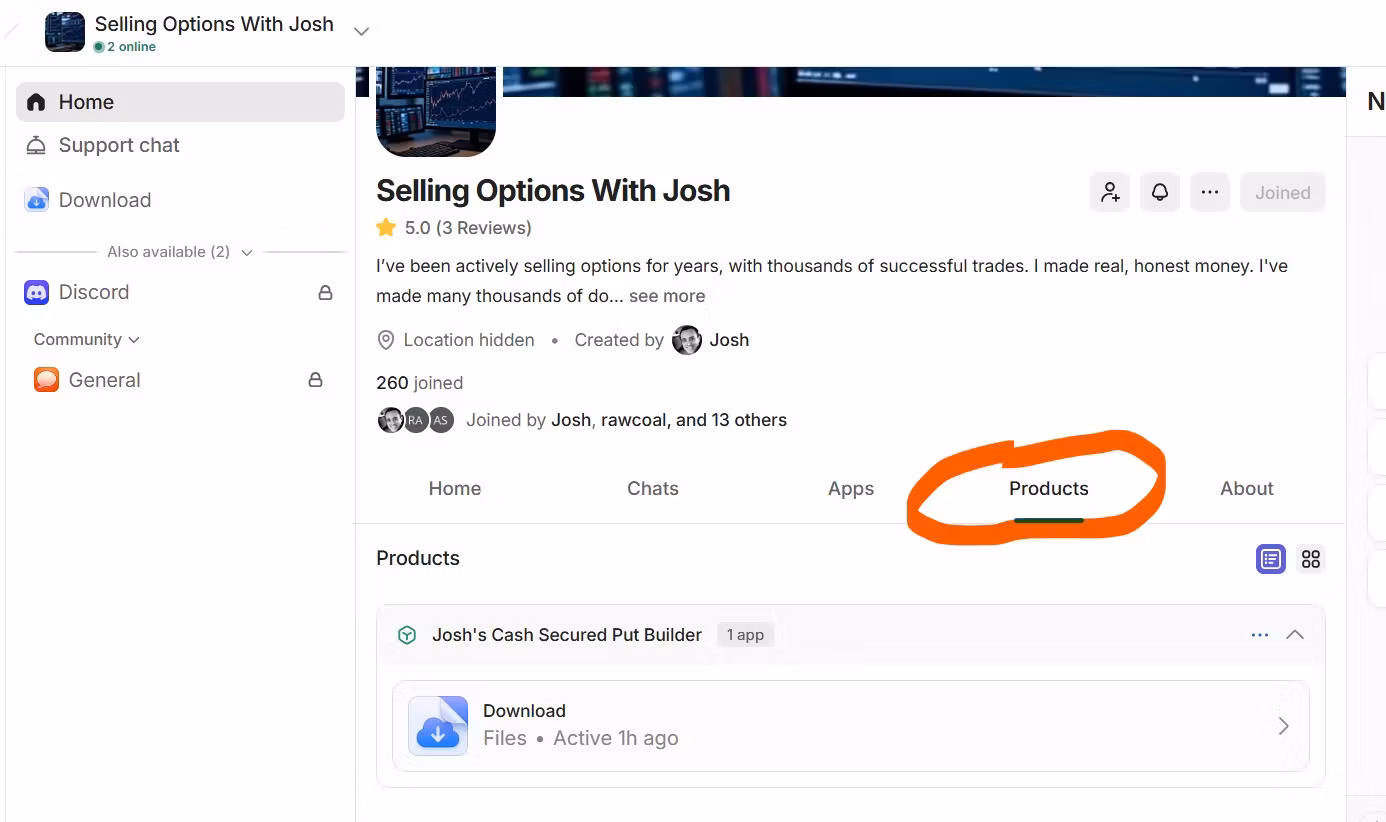
Task: Click the Joined membership button
Action: (x=1283, y=192)
